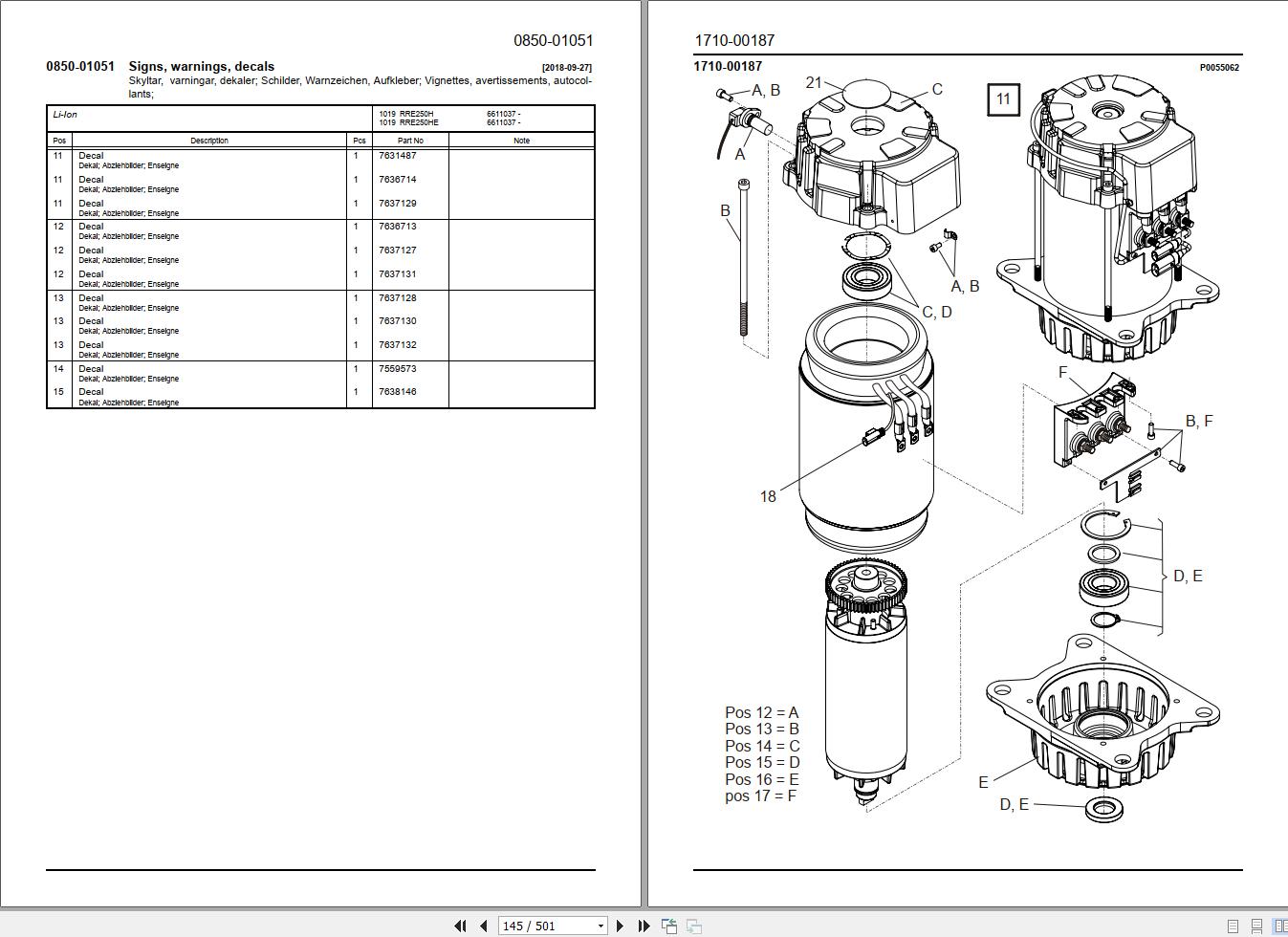The image size is (1288, 937).
Task: Go to the first page
Action: (x=460, y=926)
